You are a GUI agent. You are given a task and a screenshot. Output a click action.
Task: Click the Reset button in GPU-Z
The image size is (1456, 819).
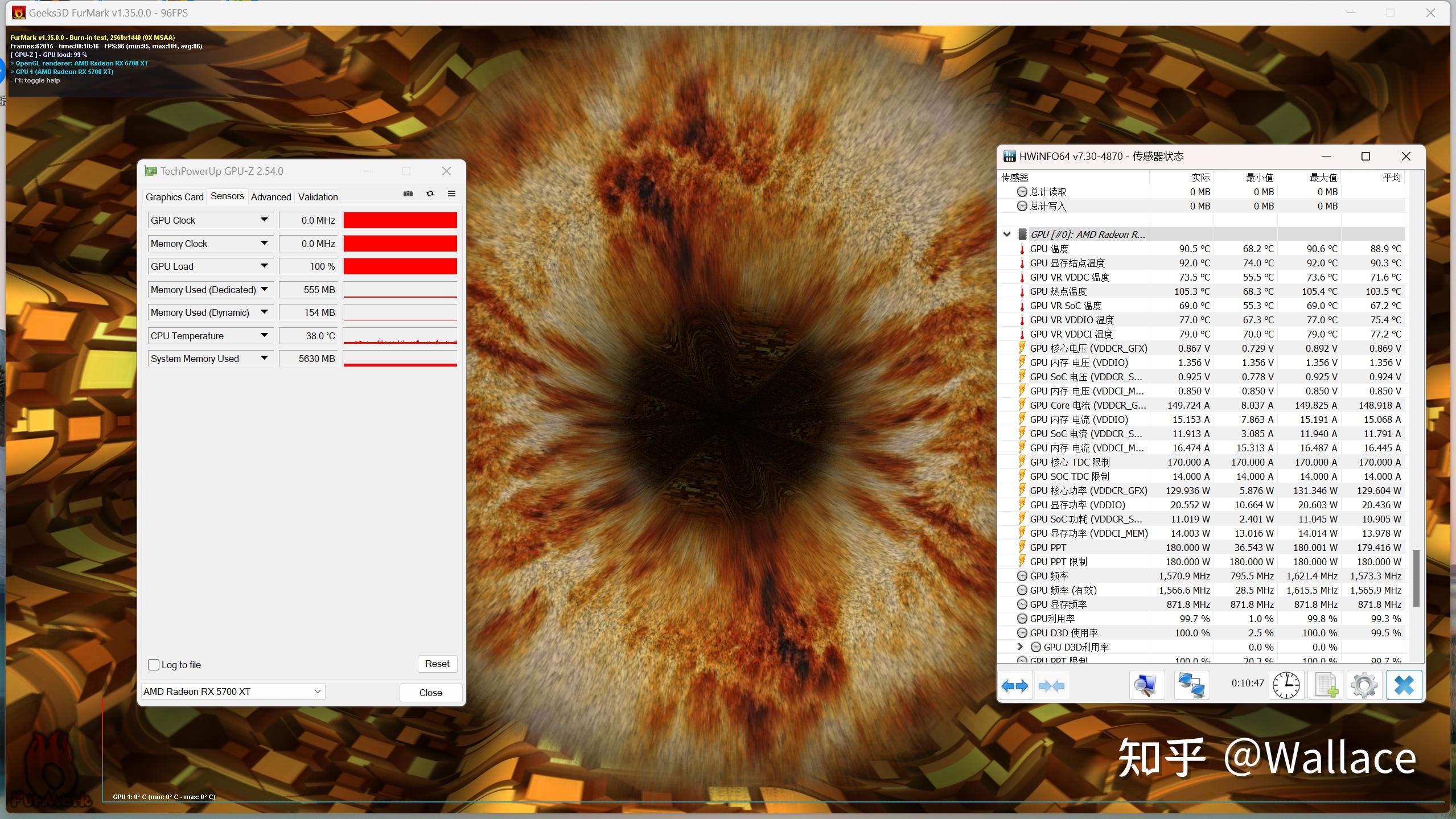pos(435,663)
